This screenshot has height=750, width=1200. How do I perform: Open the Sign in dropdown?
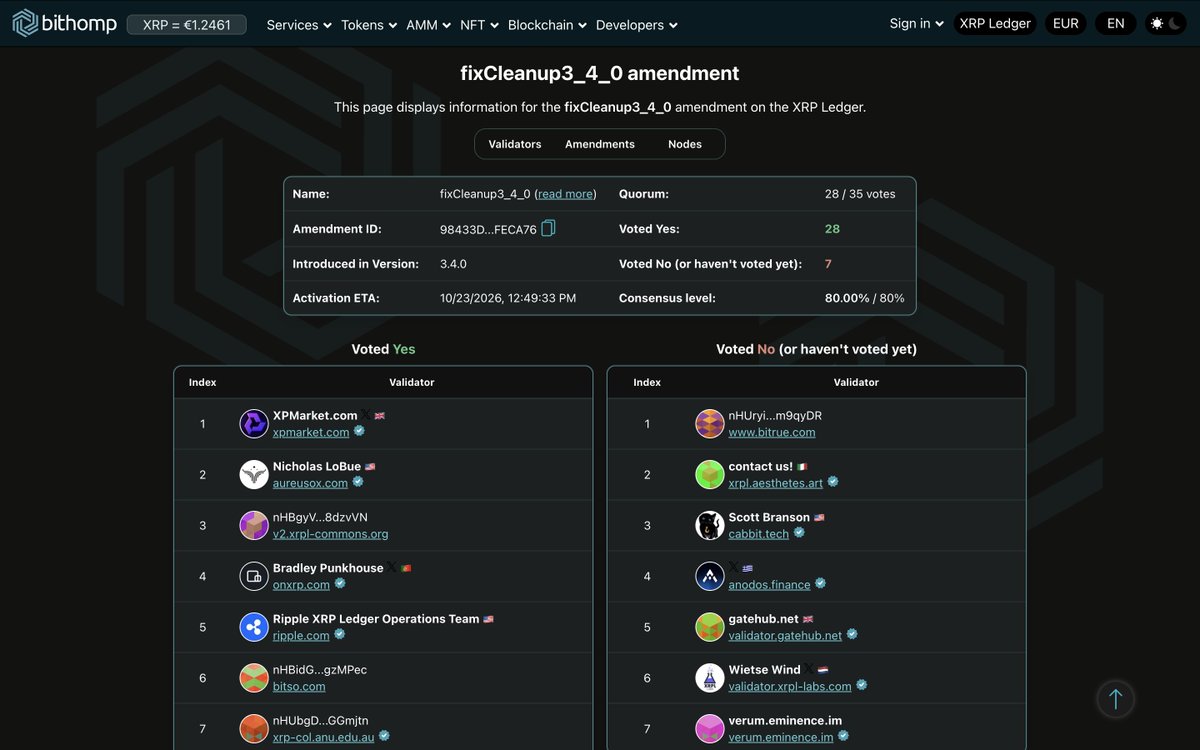coord(917,24)
